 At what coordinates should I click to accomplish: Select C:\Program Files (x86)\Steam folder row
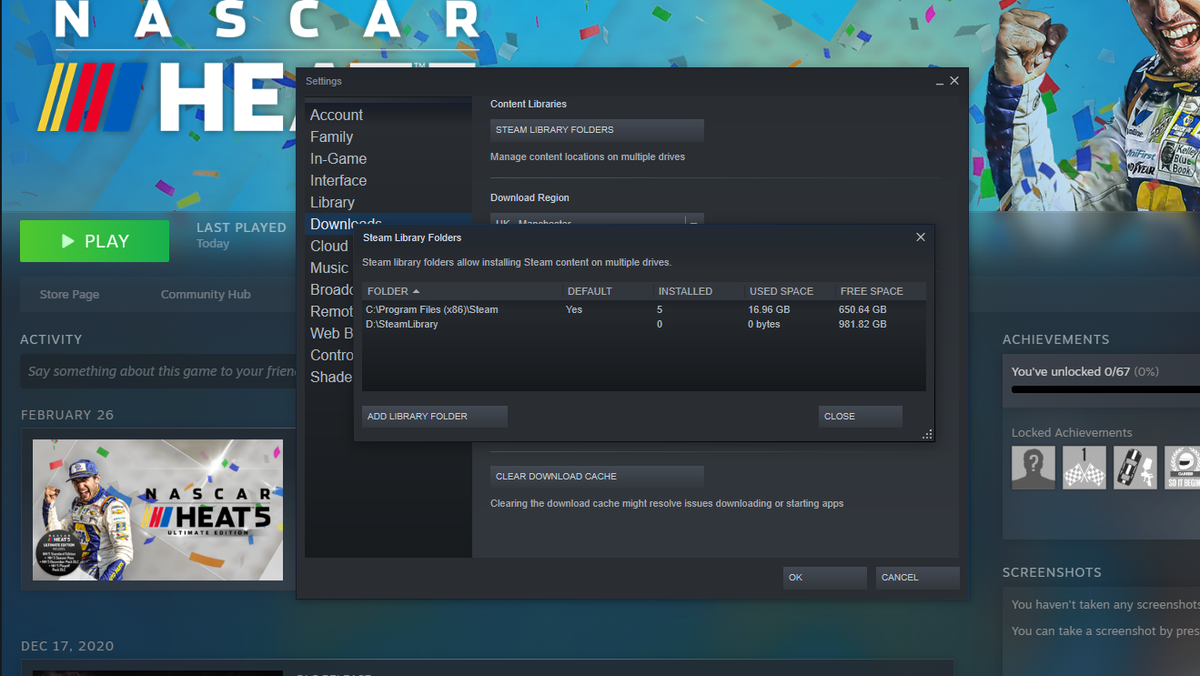pyautogui.click(x=644, y=310)
